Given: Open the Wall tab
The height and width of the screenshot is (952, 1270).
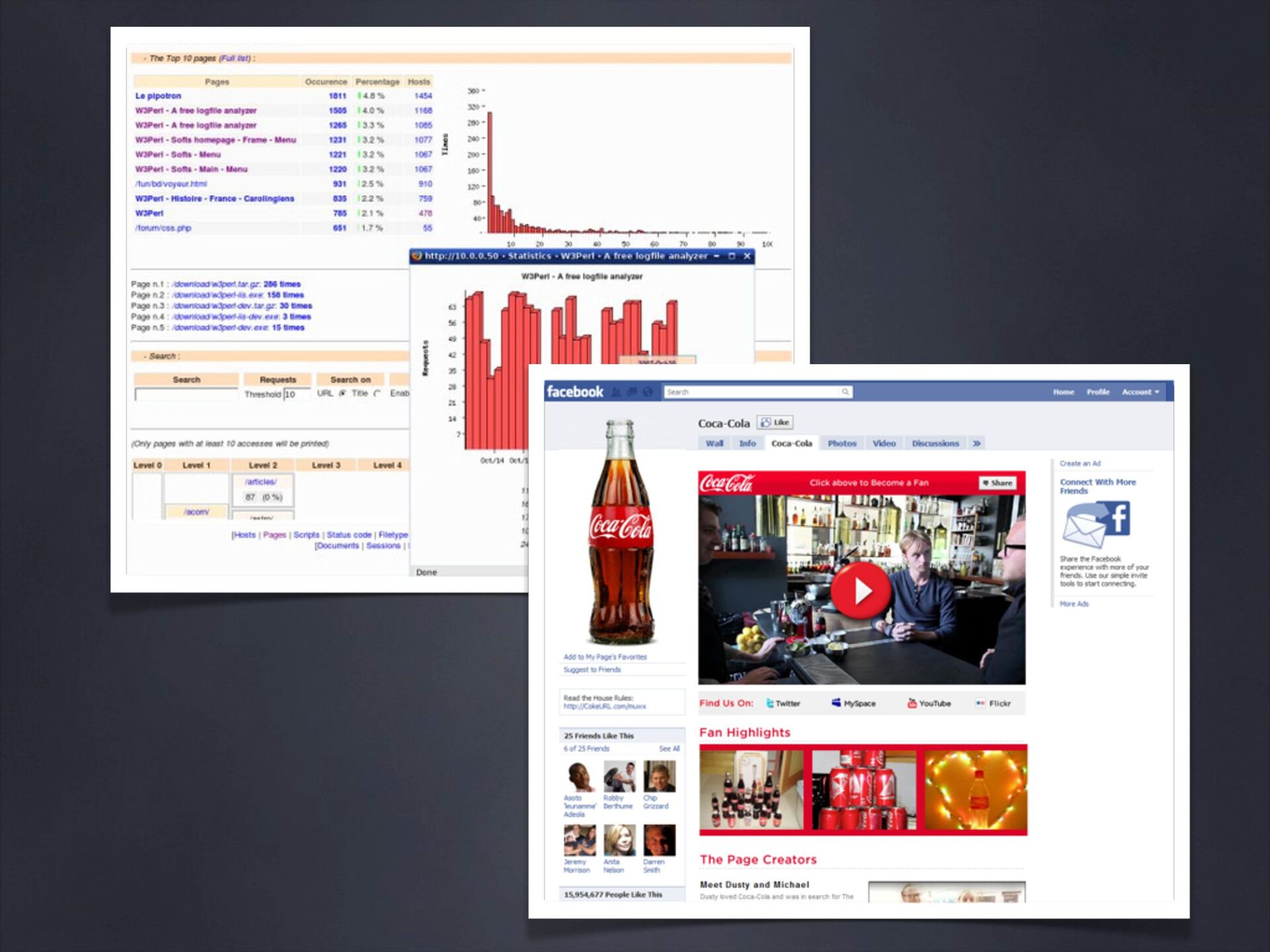Looking at the screenshot, I should coord(714,444).
